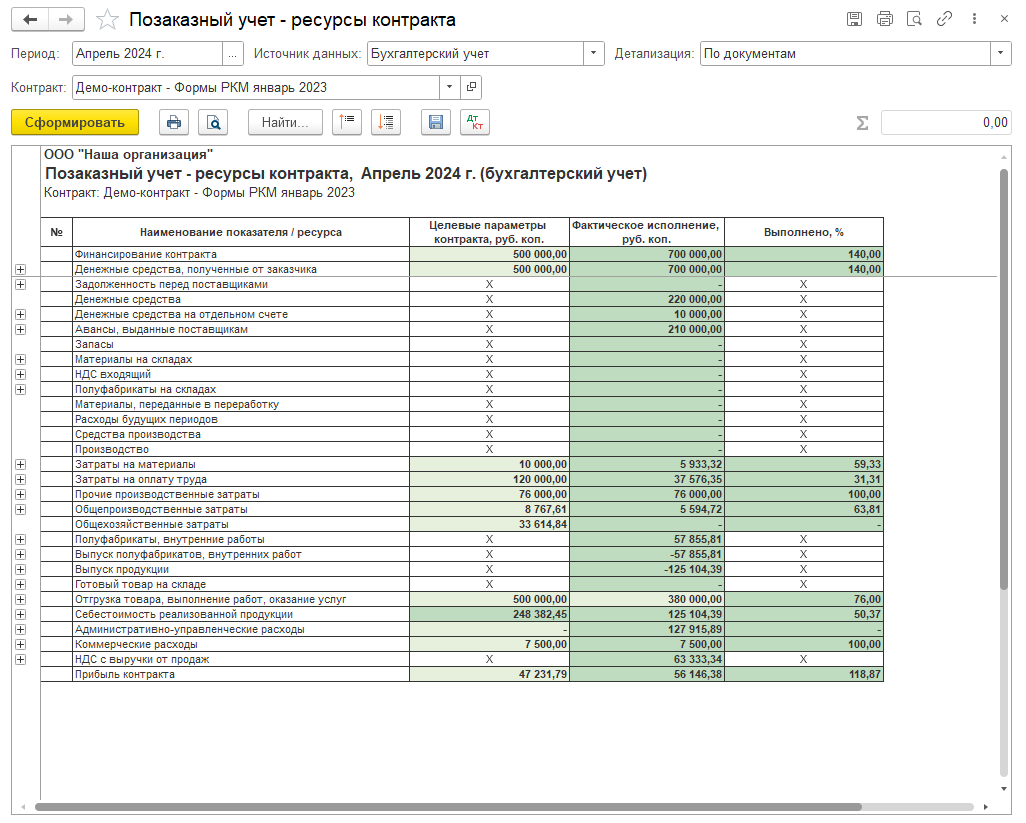Image resolution: width=1026 pixels, height=823 pixels.
Task: Click the sigma sum icon
Action: click(862, 123)
